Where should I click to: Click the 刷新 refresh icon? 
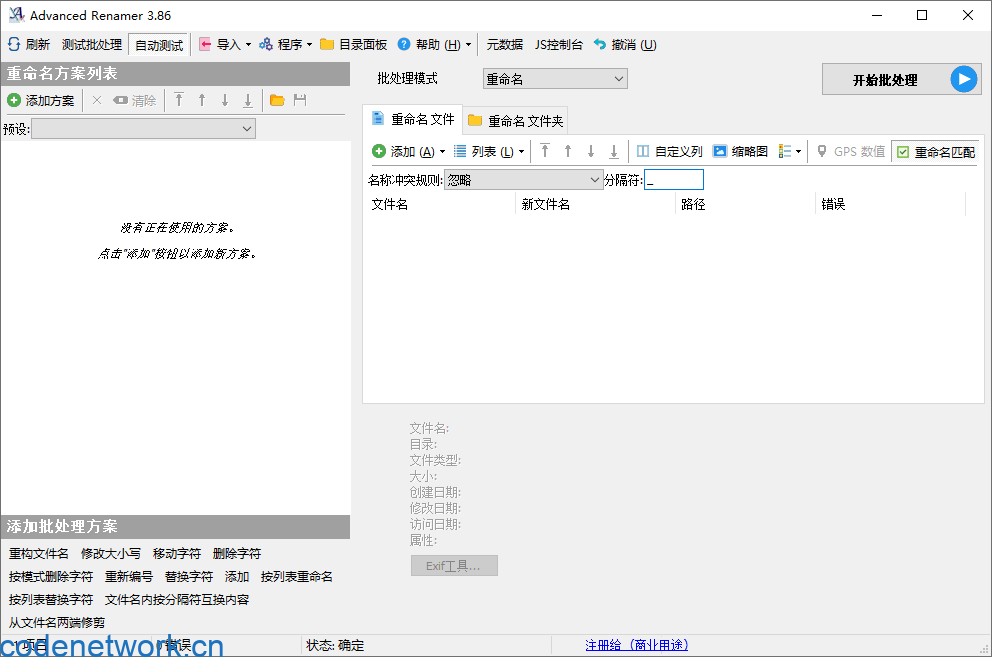pyautogui.click(x=14, y=44)
